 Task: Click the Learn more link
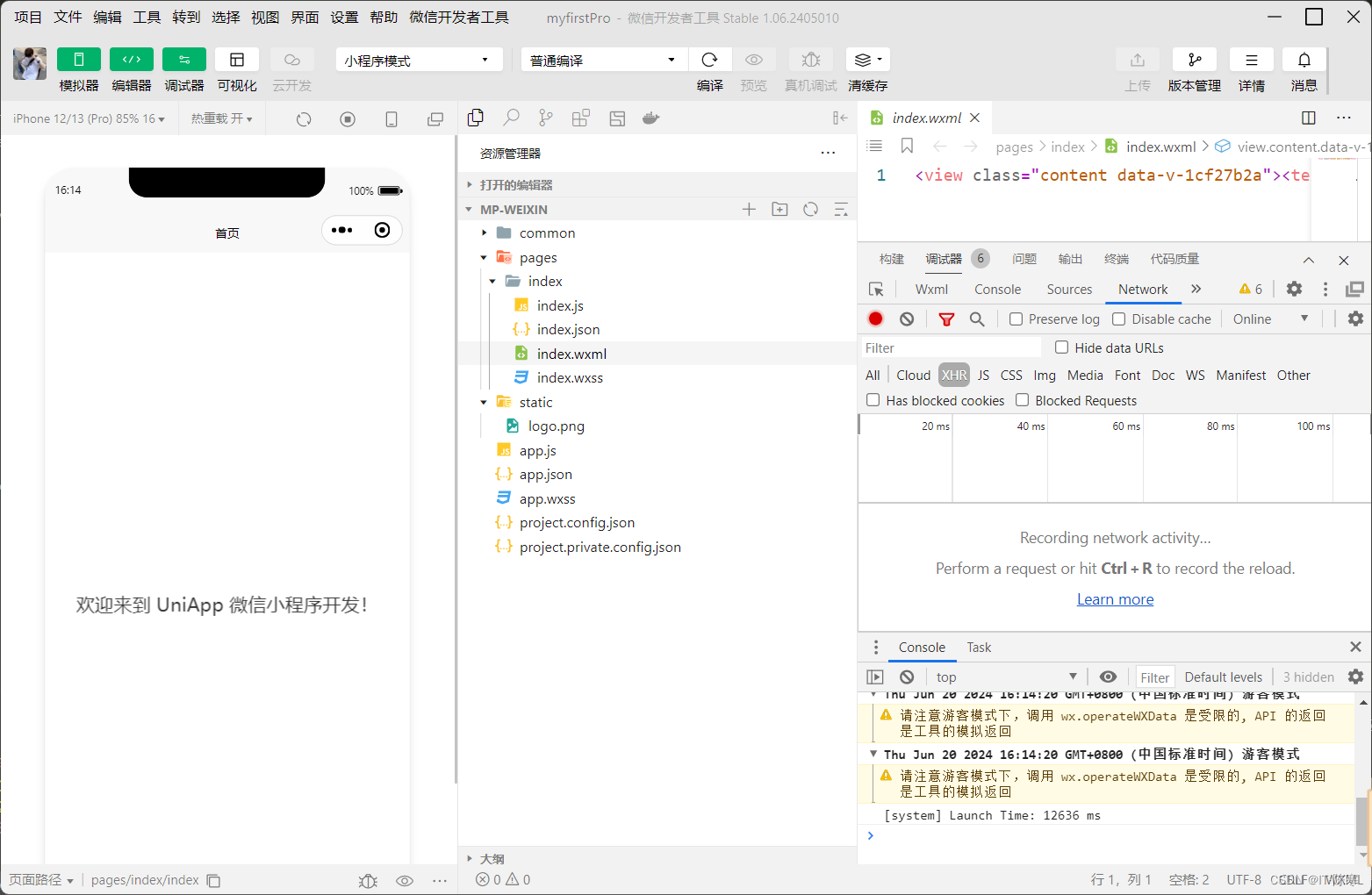(1116, 599)
